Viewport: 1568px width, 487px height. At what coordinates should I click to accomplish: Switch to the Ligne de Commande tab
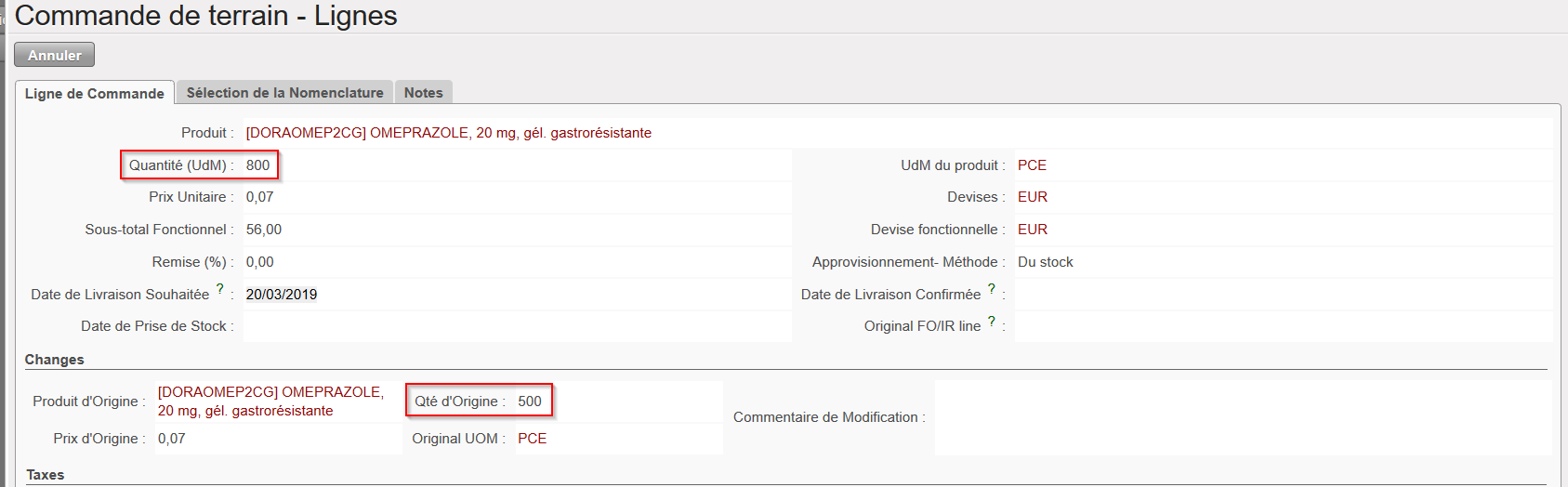[x=95, y=93]
